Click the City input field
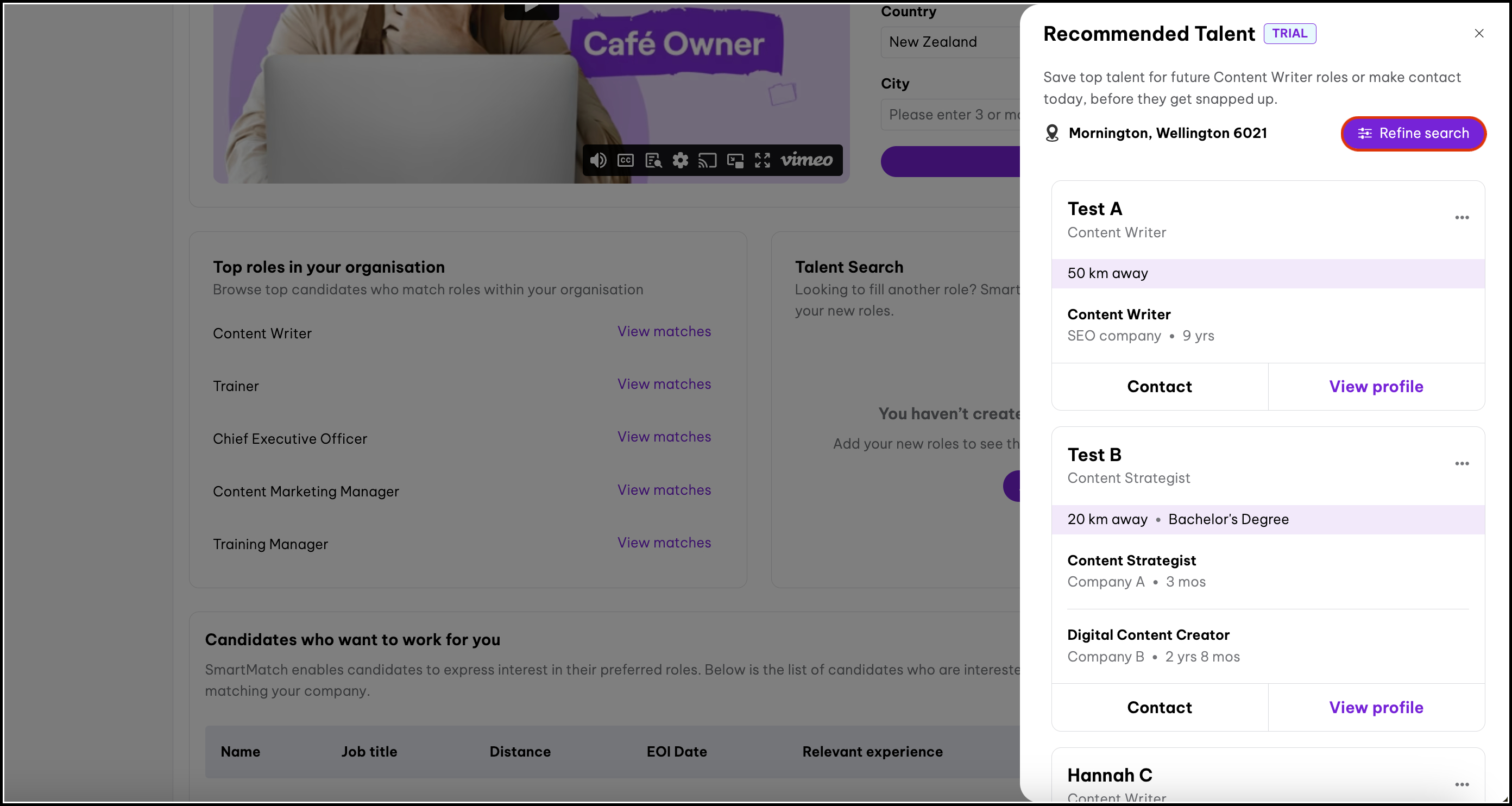The height and width of the screenshot is (806, 1512). (x=952, y=115)
